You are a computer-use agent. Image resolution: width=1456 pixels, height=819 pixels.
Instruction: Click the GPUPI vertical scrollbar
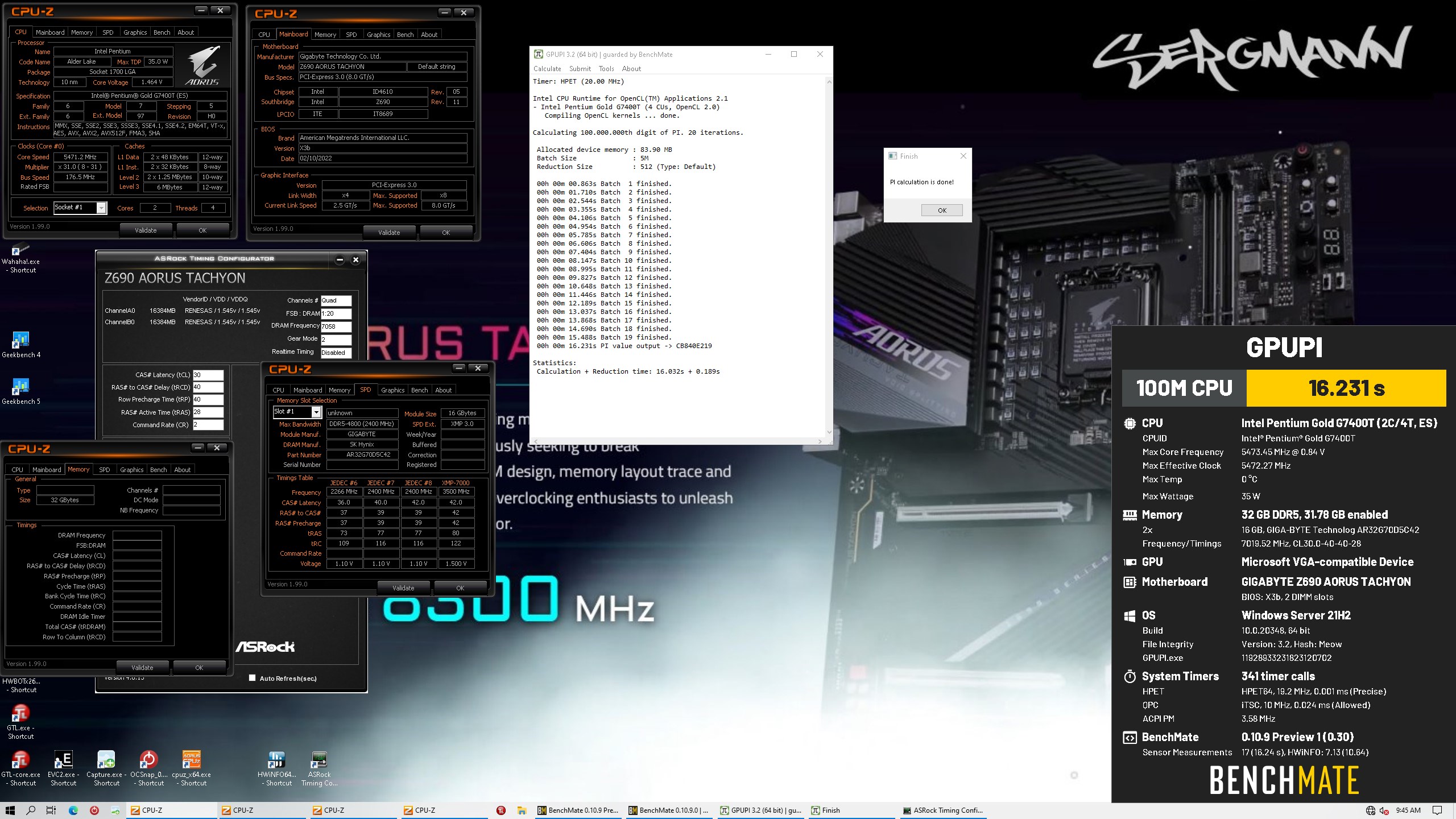click(x=829, y=256)
